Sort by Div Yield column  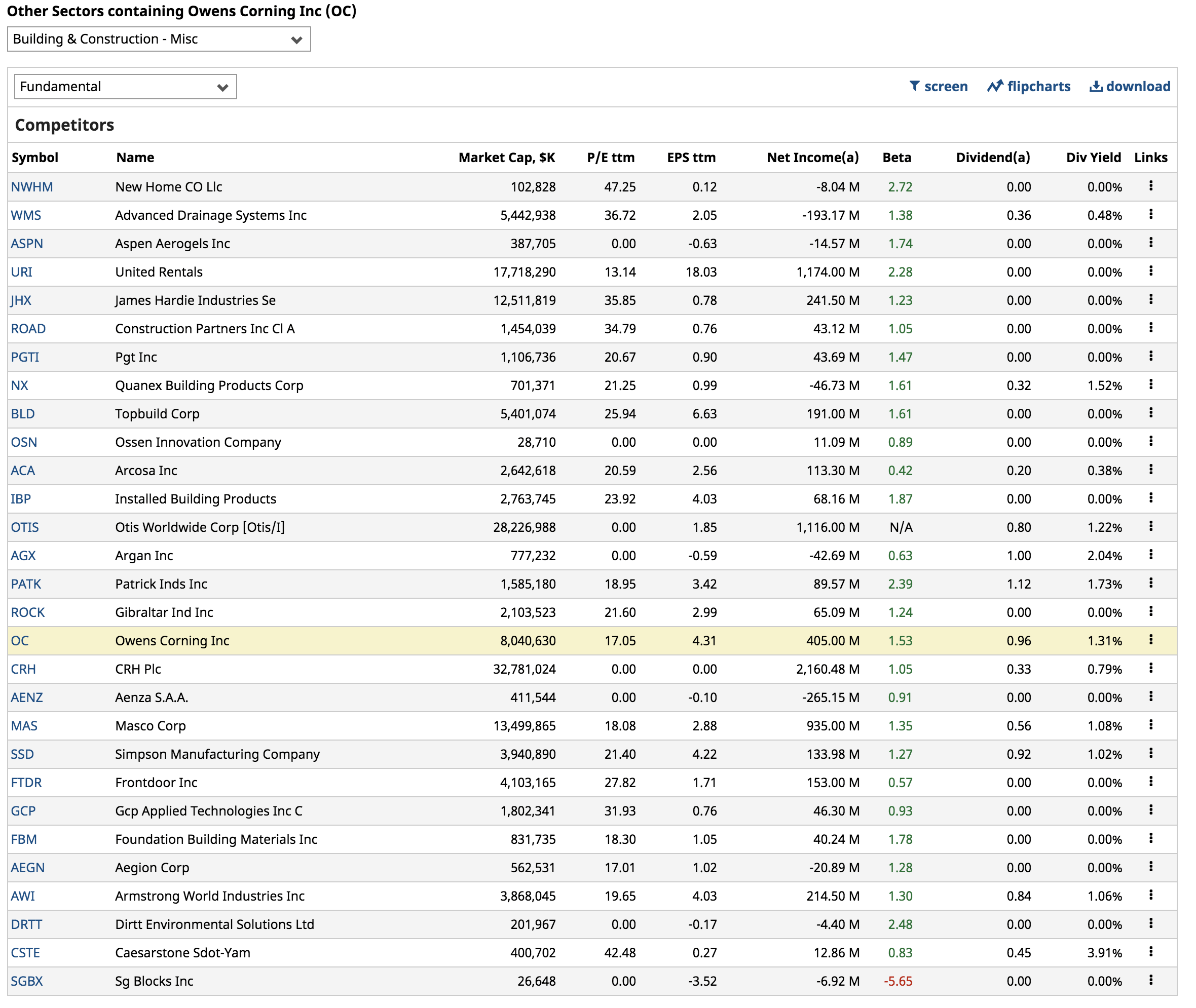click(1093, 157)
